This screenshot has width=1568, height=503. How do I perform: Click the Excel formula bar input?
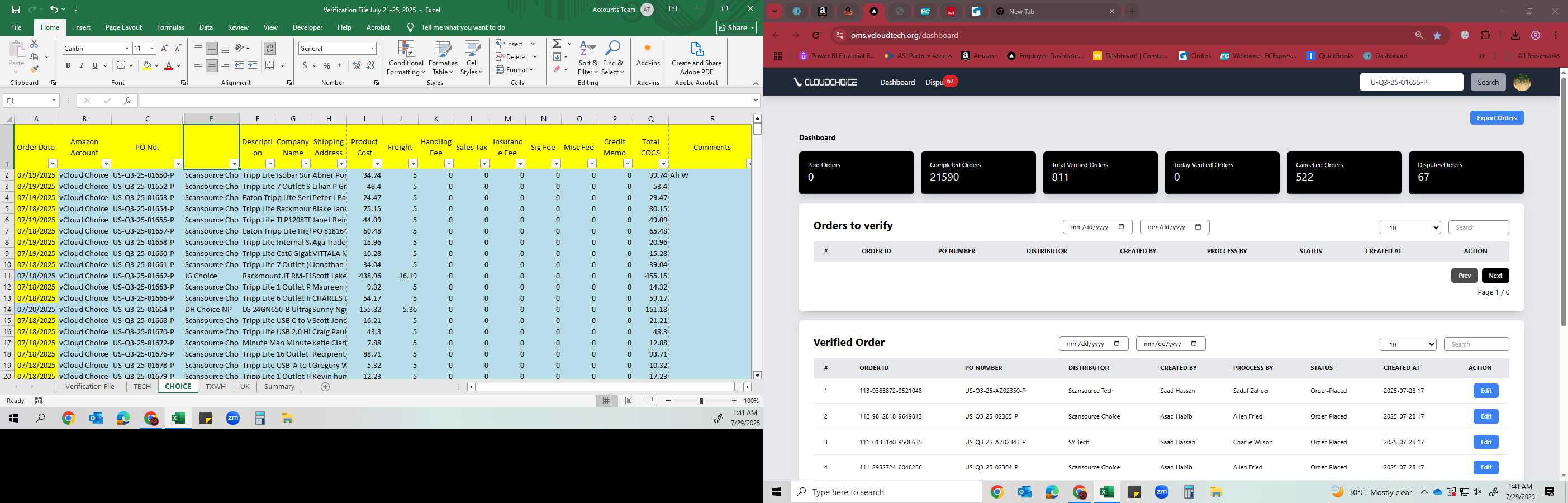point(445,101)
